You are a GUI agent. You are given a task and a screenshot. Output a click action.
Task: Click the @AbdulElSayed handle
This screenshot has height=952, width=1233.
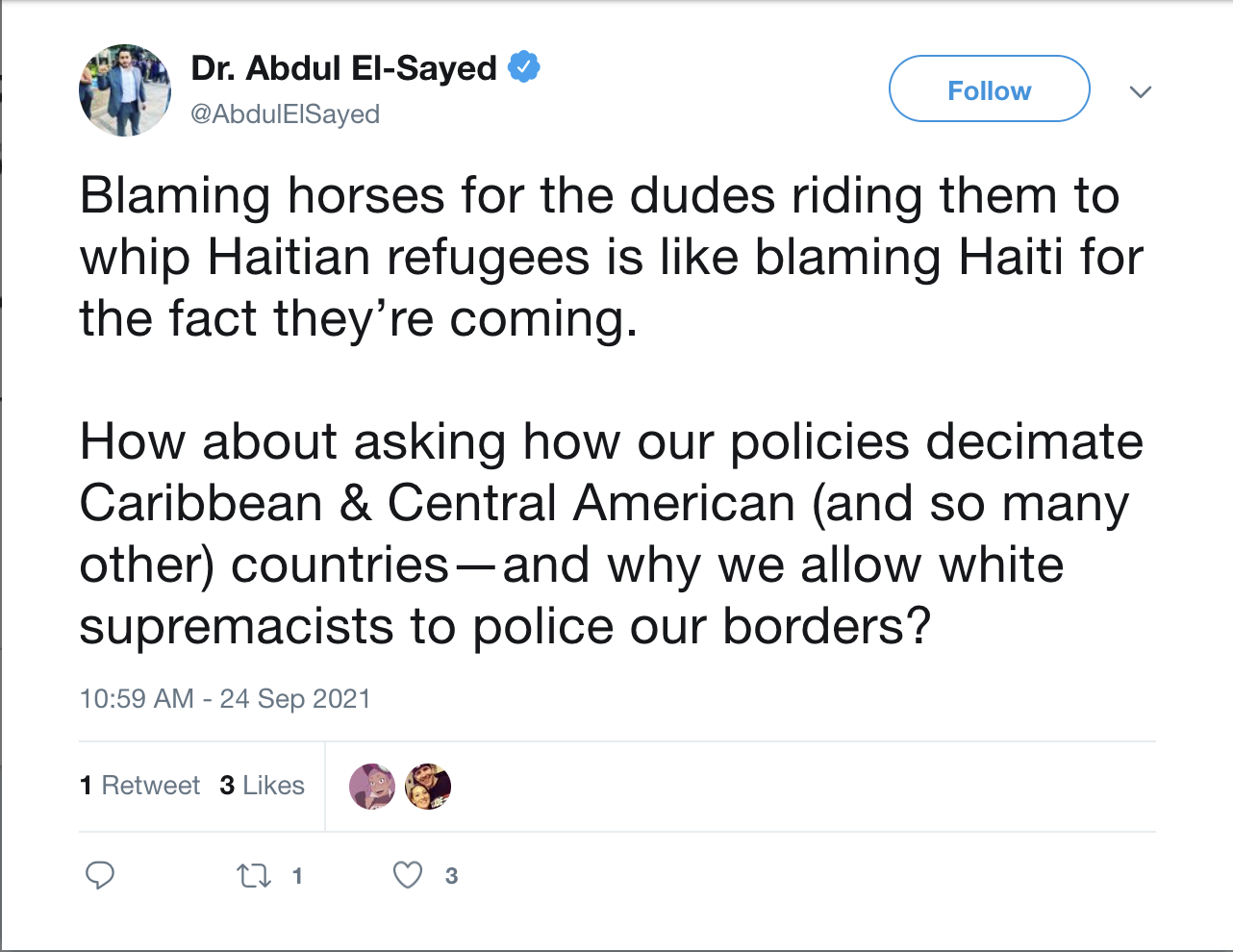tap(285, 114)
